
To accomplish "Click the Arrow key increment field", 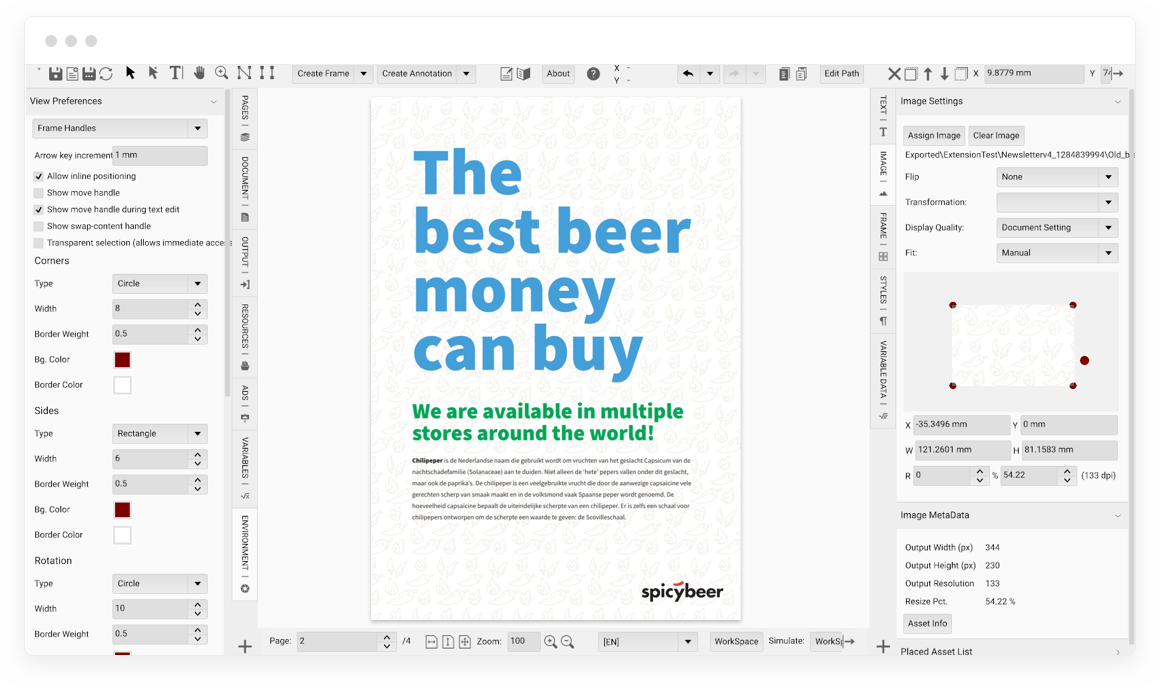I will coord(160,155).
